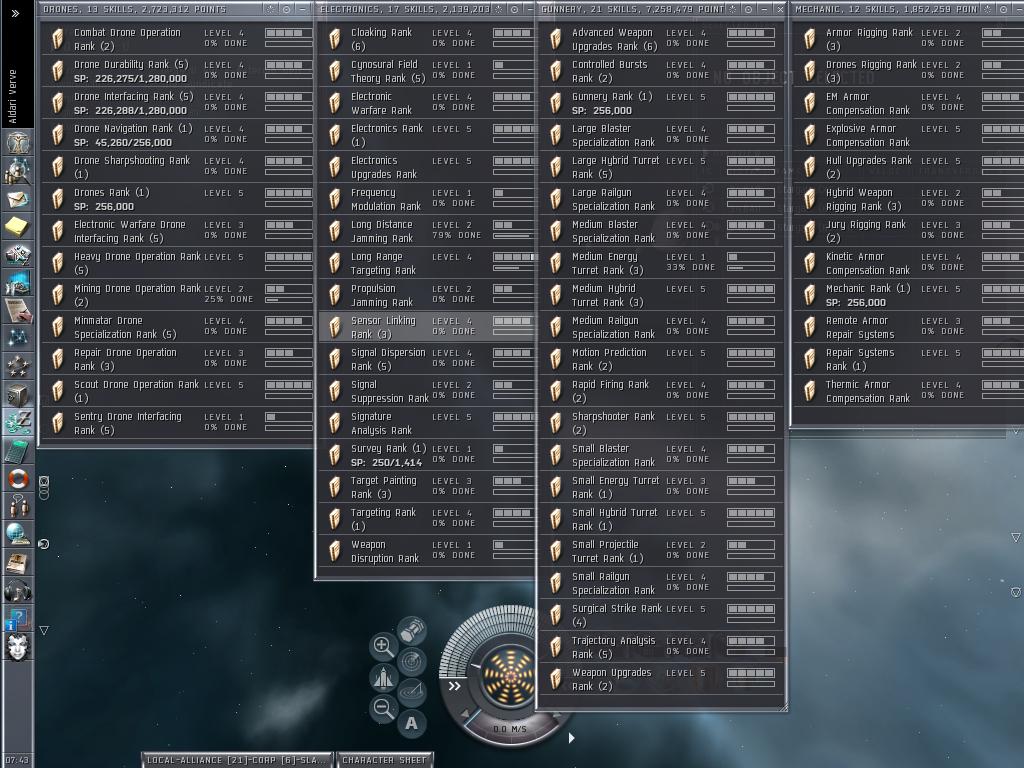The height and width of the screenshot is (768, 1024).
Task: Toggle the Autopilot A button on HUD
Action: pos(411,724)
